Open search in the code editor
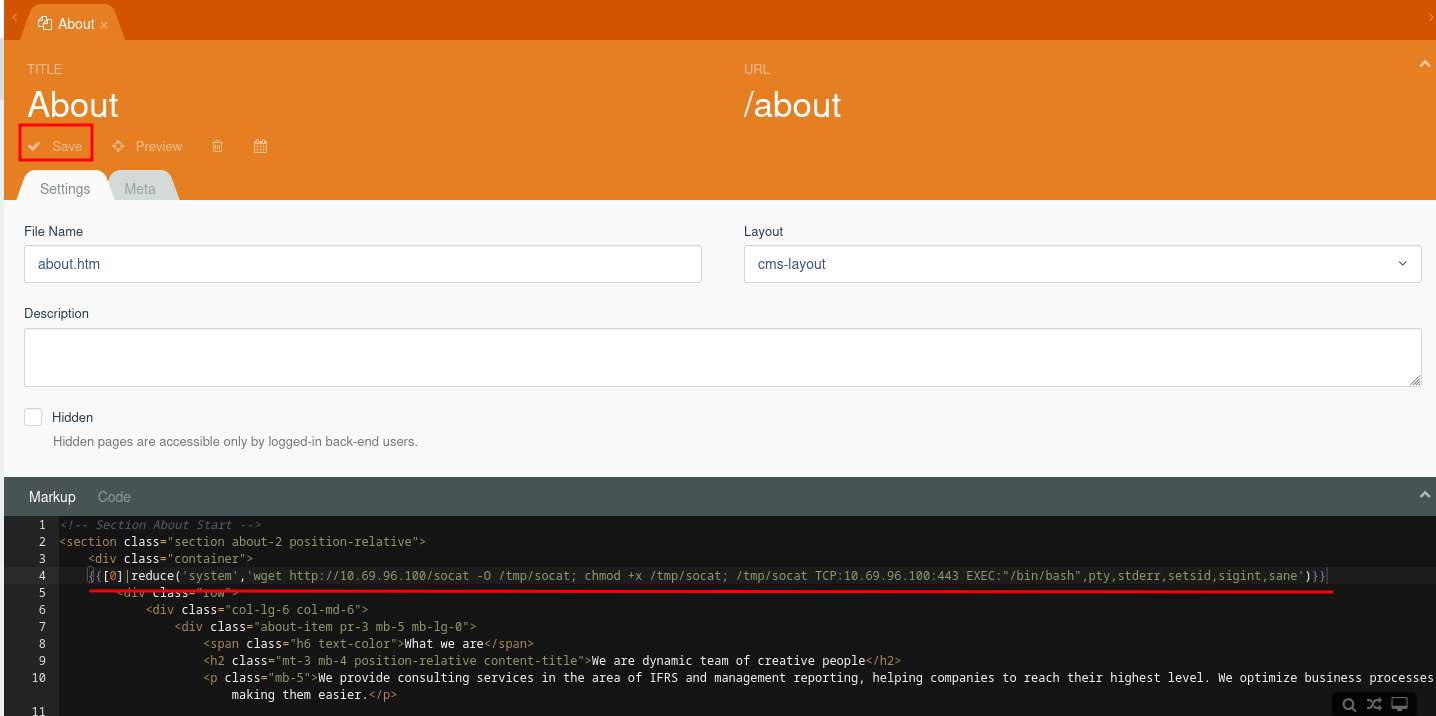The width and height of the screenshot is (1436, 716). pyautogui.click(x=1349, y=704)
